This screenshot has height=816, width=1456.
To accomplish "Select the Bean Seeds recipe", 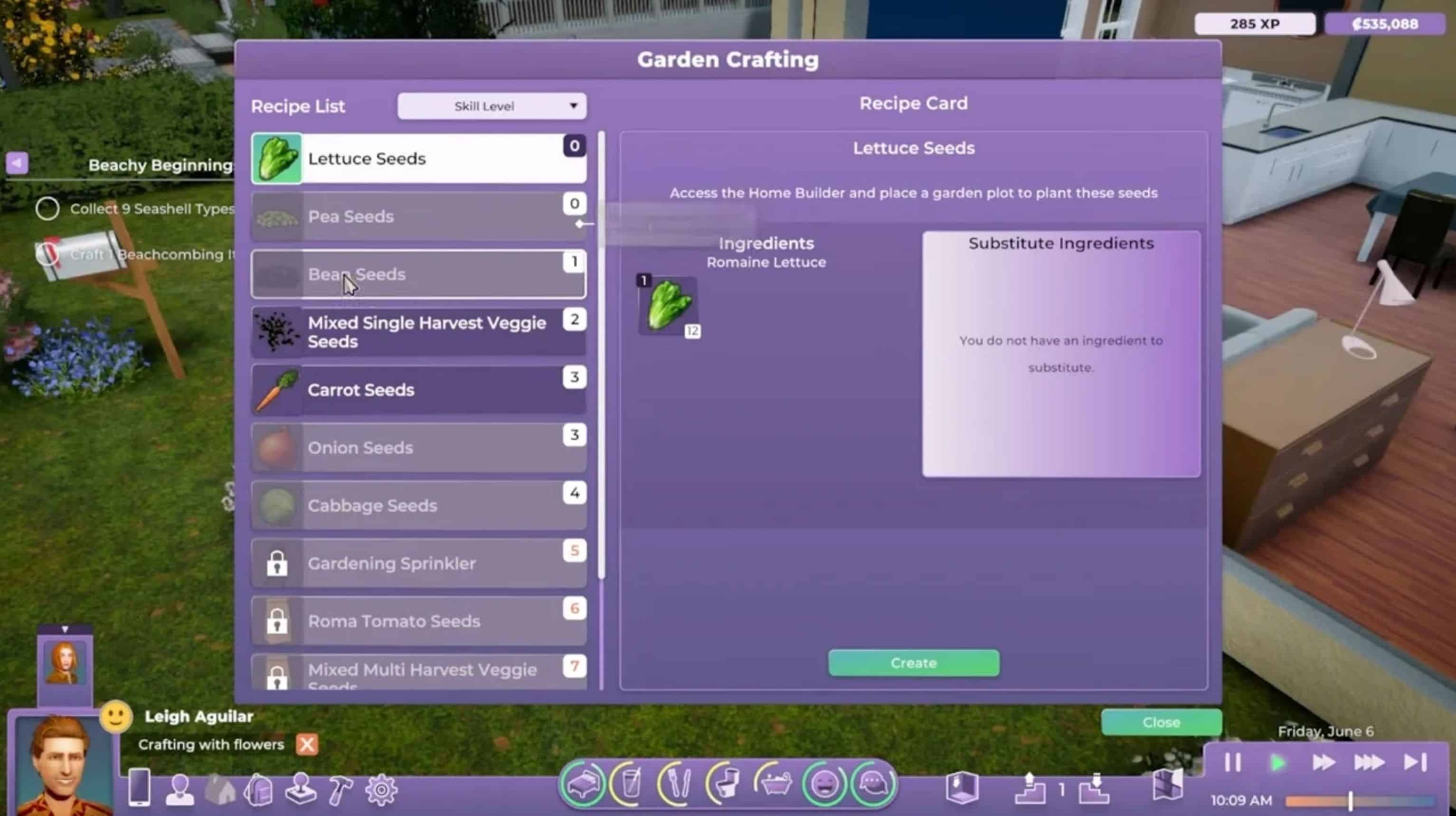I will [x=419, y=274].
